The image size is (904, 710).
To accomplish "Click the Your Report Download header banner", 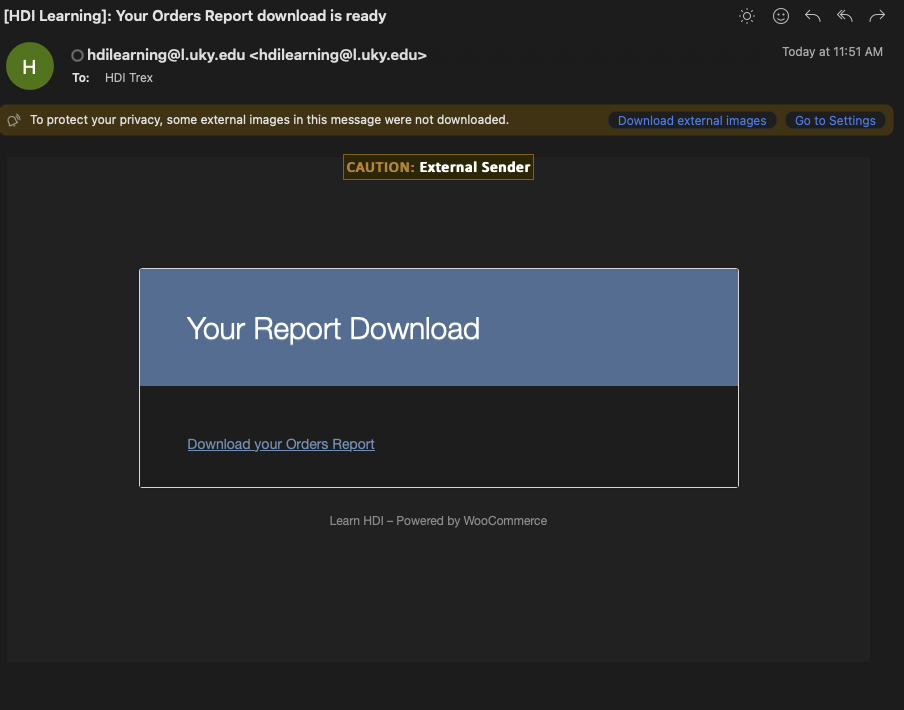I will pos(438,326).
